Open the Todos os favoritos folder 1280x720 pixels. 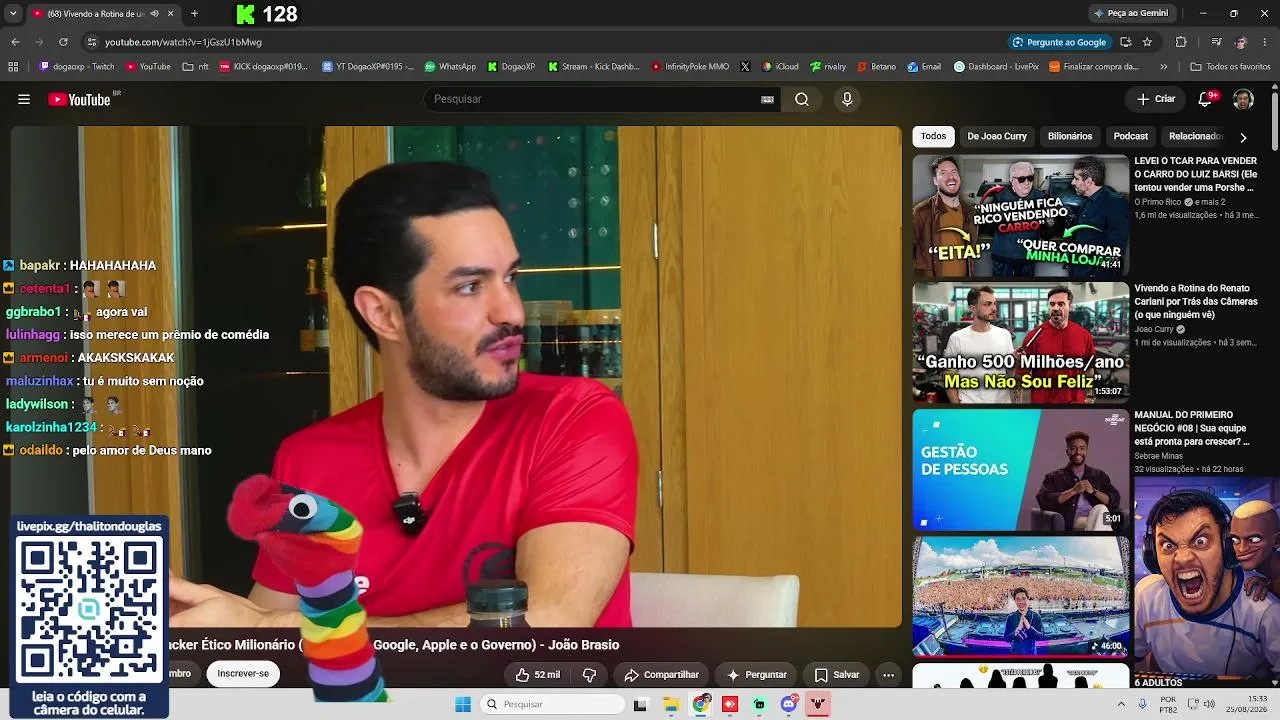(1230, 67)
